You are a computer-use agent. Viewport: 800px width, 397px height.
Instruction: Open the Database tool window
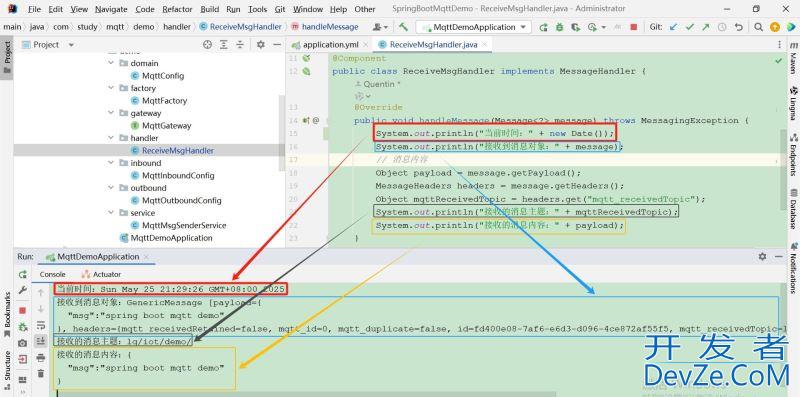coord(794,209)
